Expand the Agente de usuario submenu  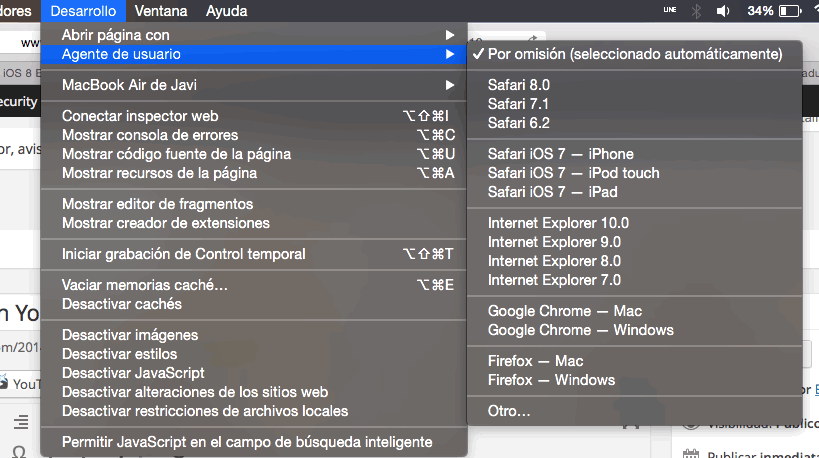coord(254,54)
